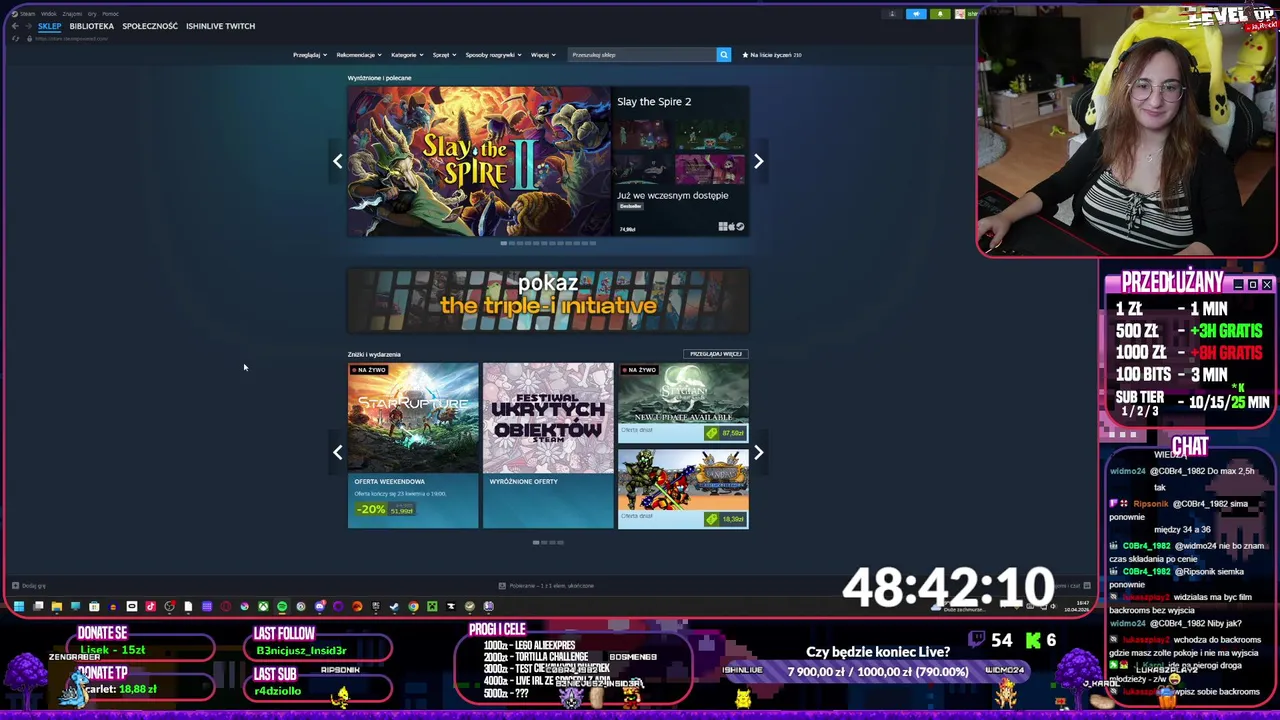Open the ISHINLIVE TWITCH profile tab
Viewport: 1280px width, 720px height.
[220, 26]
